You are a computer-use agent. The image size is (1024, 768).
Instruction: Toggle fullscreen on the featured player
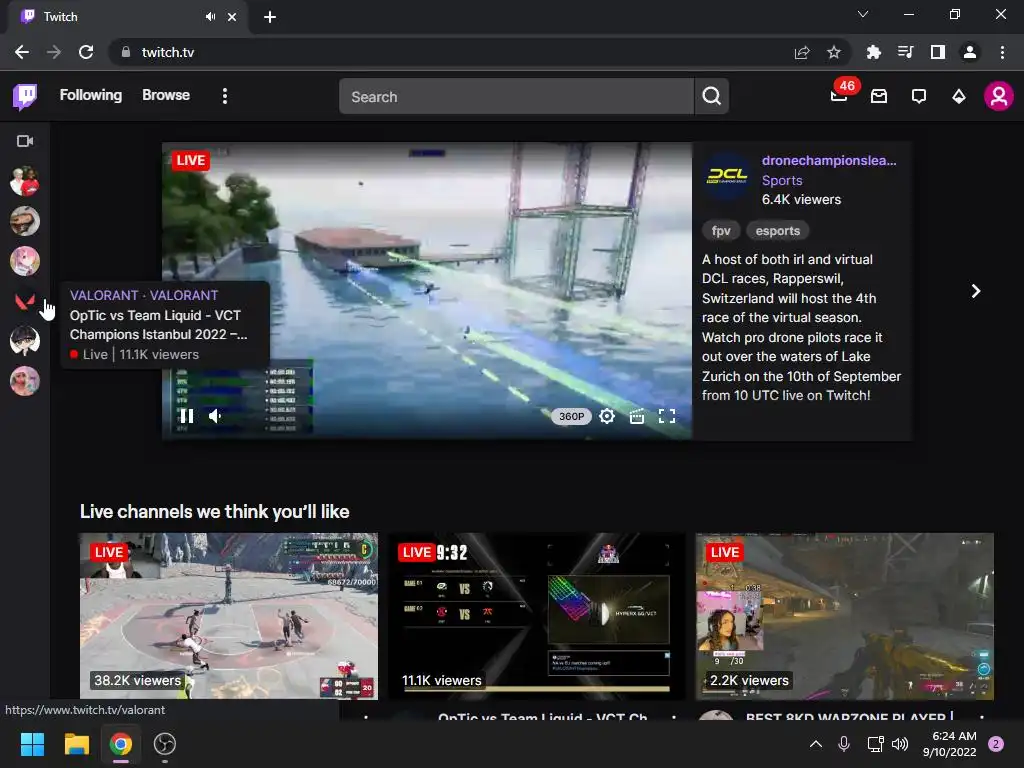coord(667,416)
